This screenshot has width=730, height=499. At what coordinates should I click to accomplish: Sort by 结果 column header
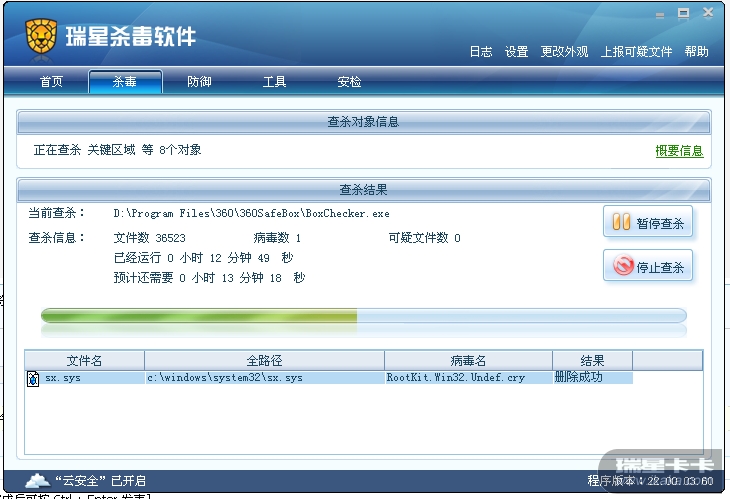(592, 361)
